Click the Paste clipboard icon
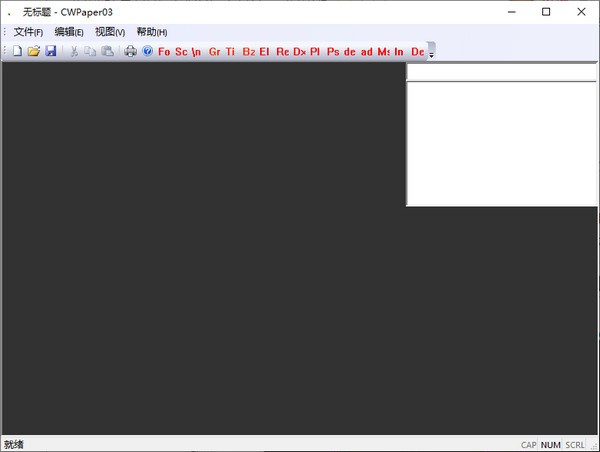The image size is (600, 452). pyautogui.click(x=107, y=51)
